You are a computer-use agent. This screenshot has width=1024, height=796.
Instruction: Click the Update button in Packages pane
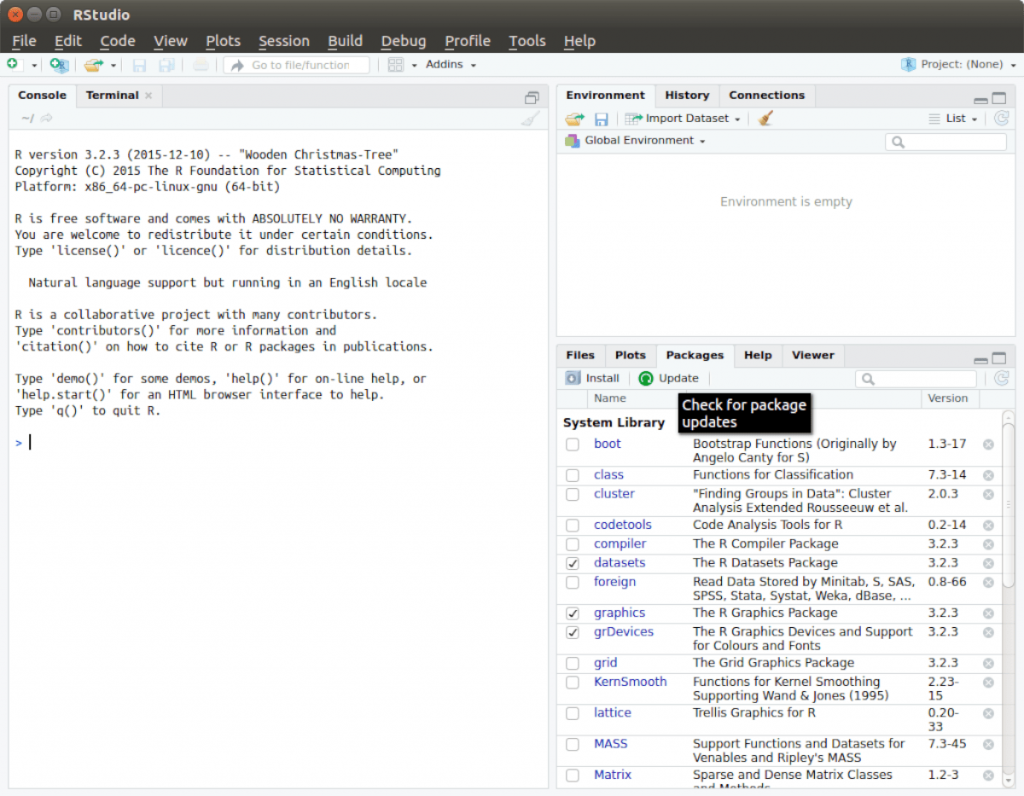coord(670,378)
